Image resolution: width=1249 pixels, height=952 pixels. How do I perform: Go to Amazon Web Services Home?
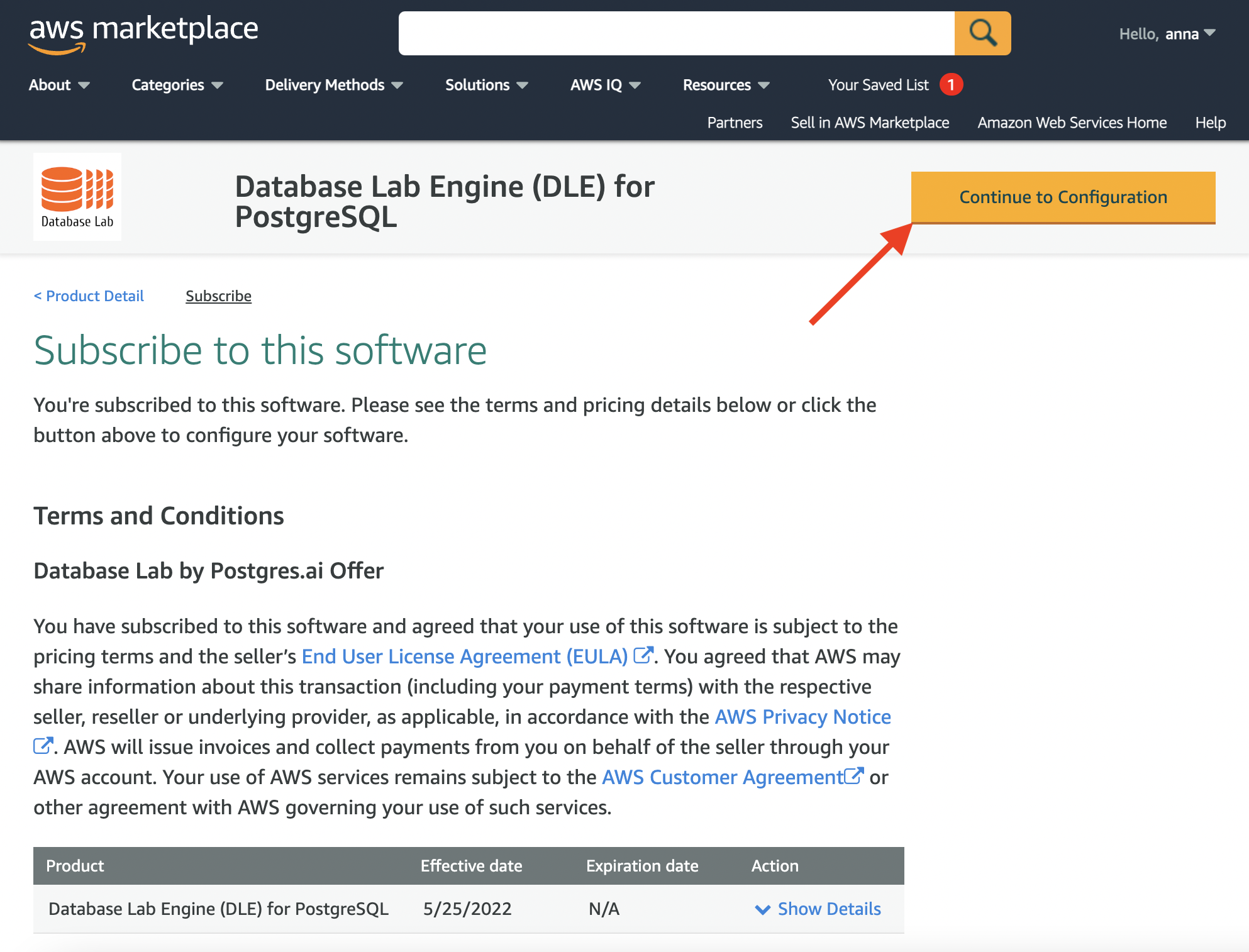pyautogui.click(x=1072, y=123)
